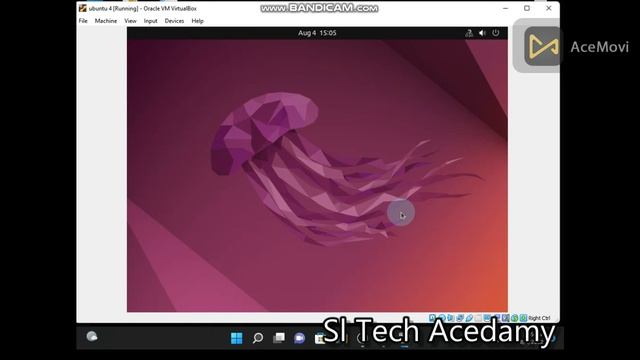Viewport: 640px width, 360px height.
Task: Click the keyboard capture arrow indicator
Action: click(x=523, y=318)
